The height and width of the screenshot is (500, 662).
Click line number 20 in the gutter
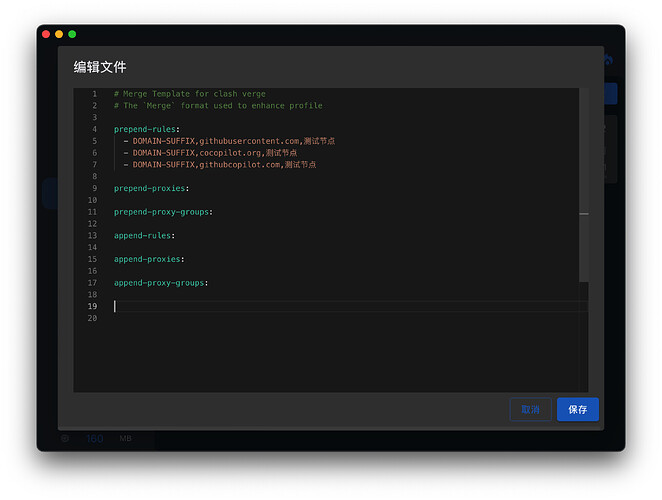pyautogui.click(x=92, y=318)
